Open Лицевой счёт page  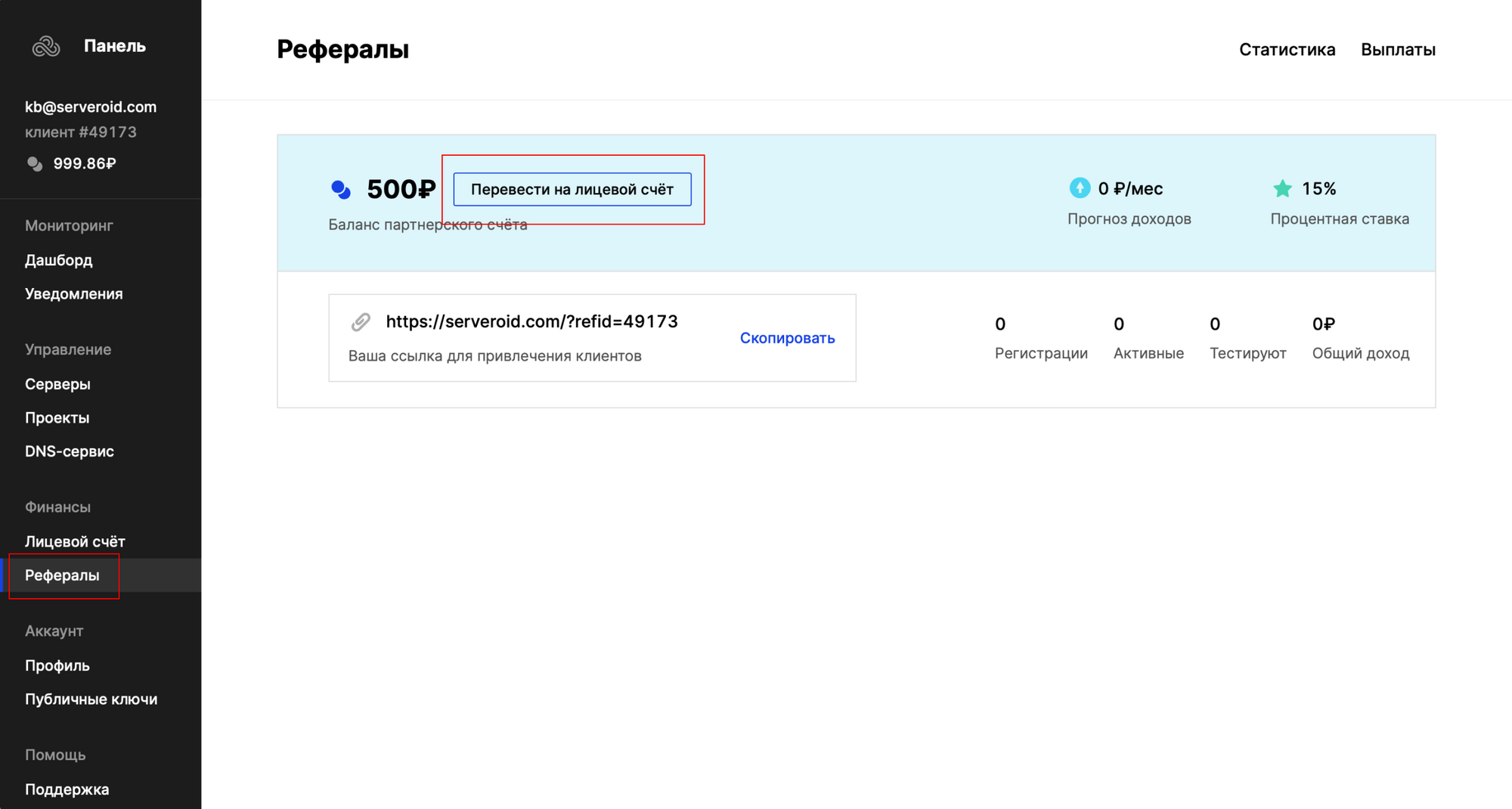tap(75, 541)
